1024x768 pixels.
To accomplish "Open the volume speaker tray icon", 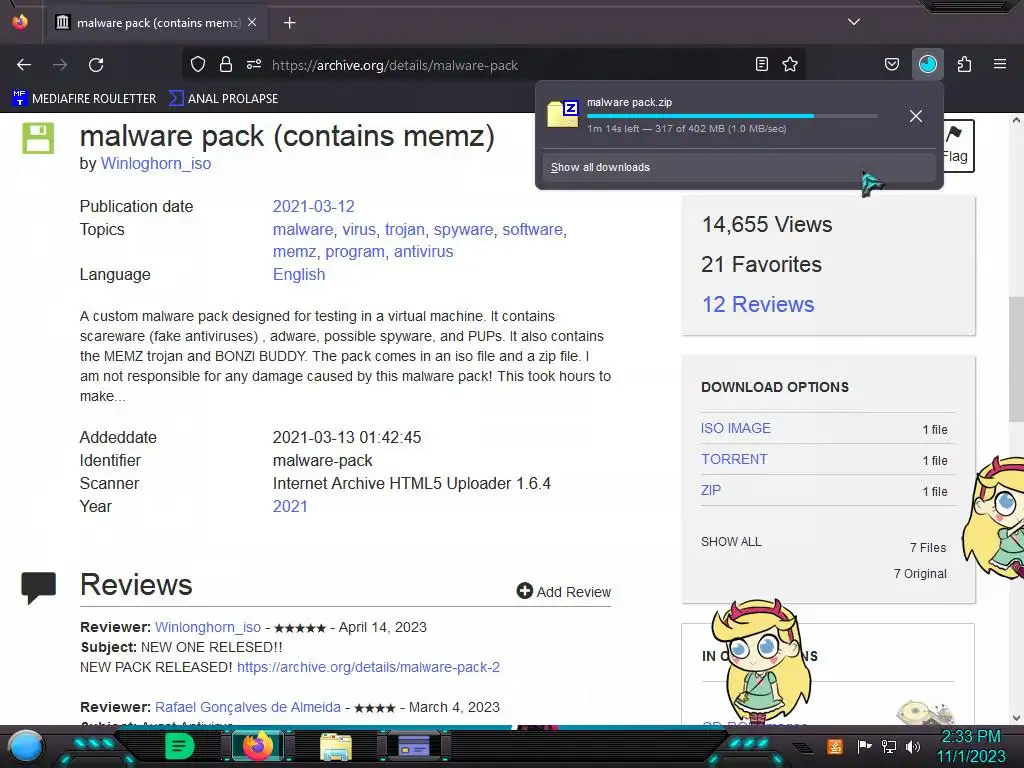I will pos(913,747).
